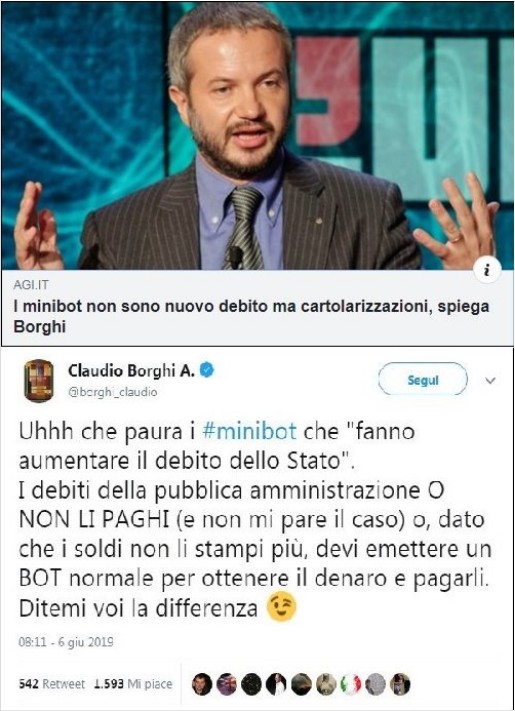Open the Italian flag liker avatar
The image size is (515, 711).
(350, 684)
